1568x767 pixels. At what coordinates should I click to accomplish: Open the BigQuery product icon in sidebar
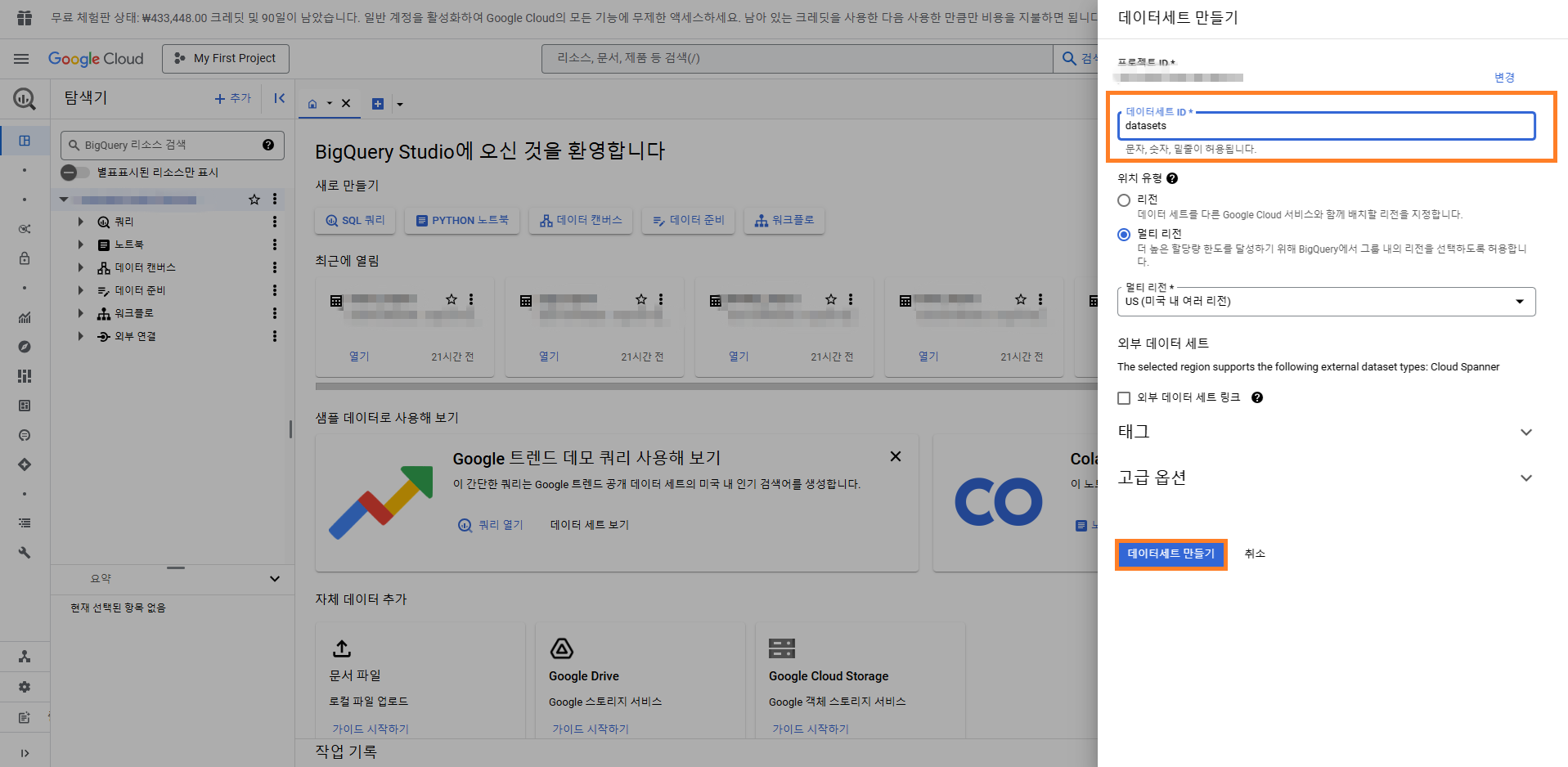coord(25,99)
